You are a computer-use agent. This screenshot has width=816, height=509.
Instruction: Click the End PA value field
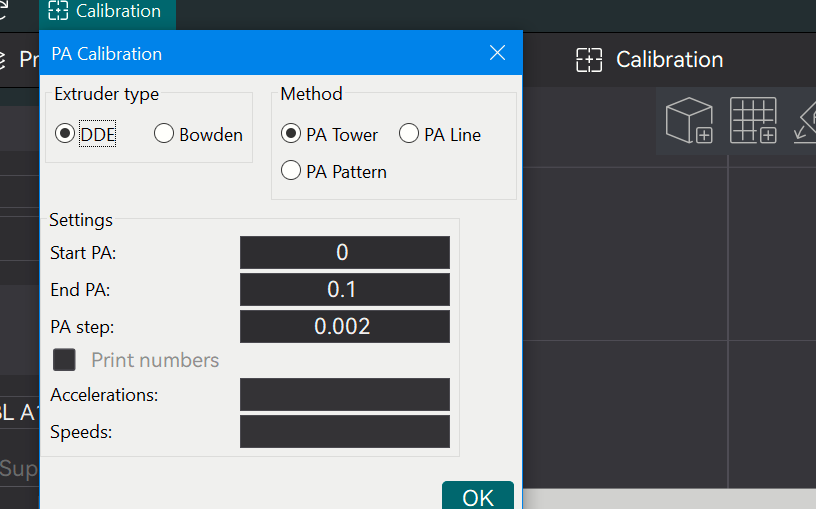pyautogui.click(x=345, y=289)
